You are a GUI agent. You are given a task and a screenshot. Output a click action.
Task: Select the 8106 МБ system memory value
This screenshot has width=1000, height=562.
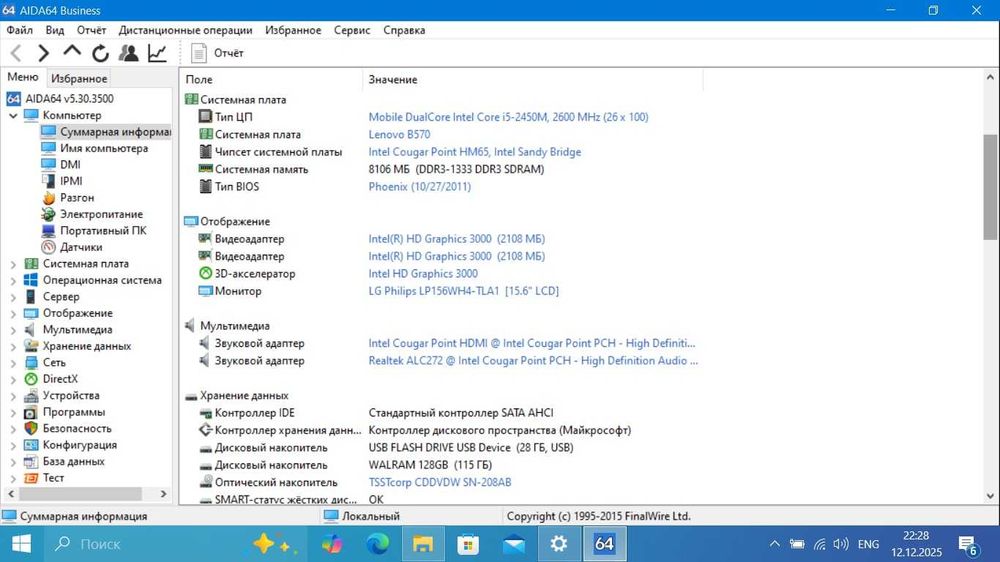(456, 169)
